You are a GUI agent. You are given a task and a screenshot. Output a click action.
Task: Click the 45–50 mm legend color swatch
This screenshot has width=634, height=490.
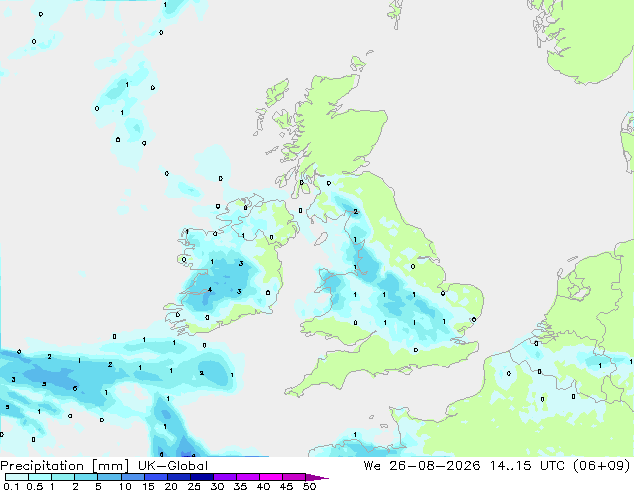(x=294, y=477)
